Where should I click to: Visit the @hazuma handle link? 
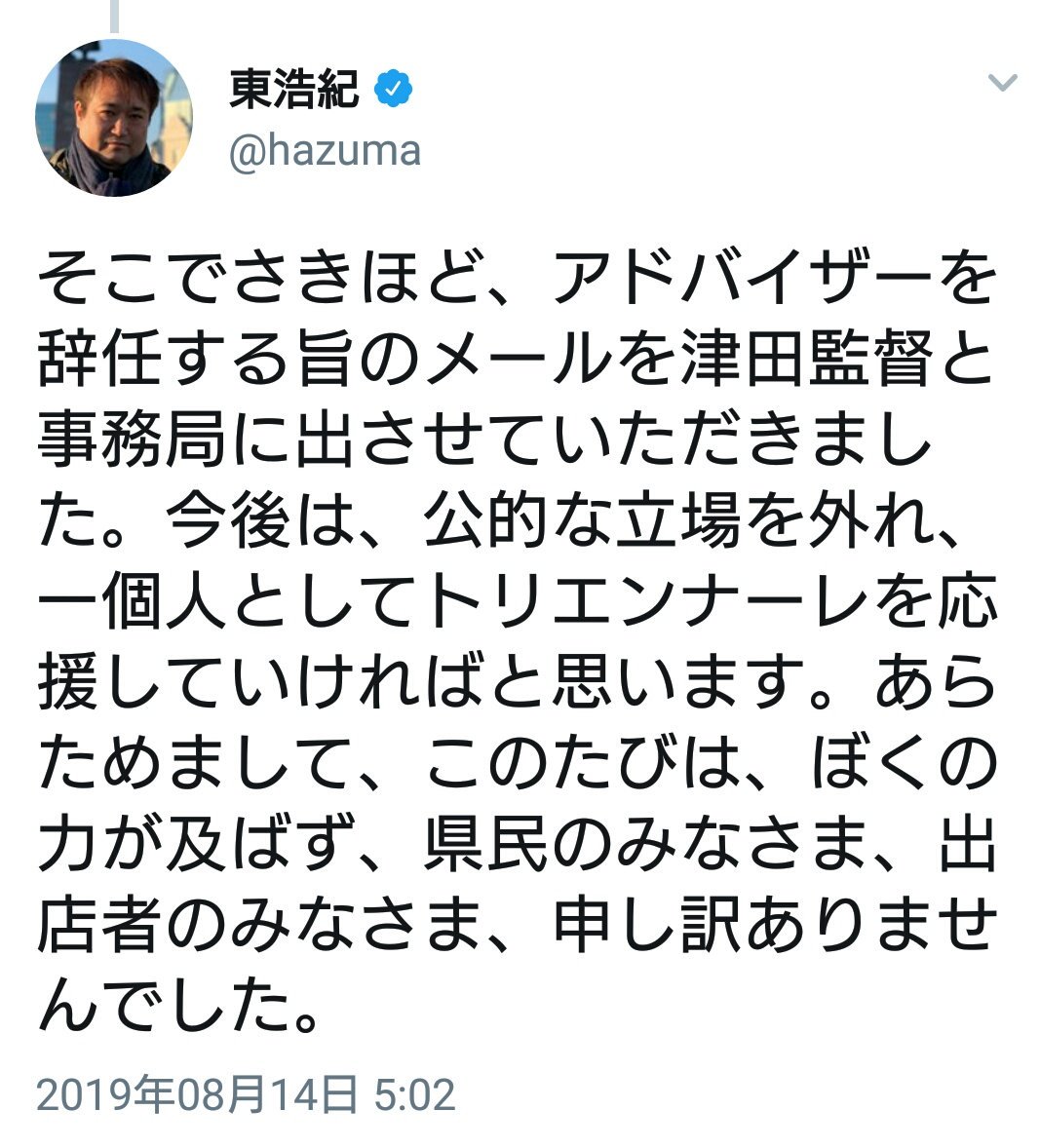(x=326, y=152)
